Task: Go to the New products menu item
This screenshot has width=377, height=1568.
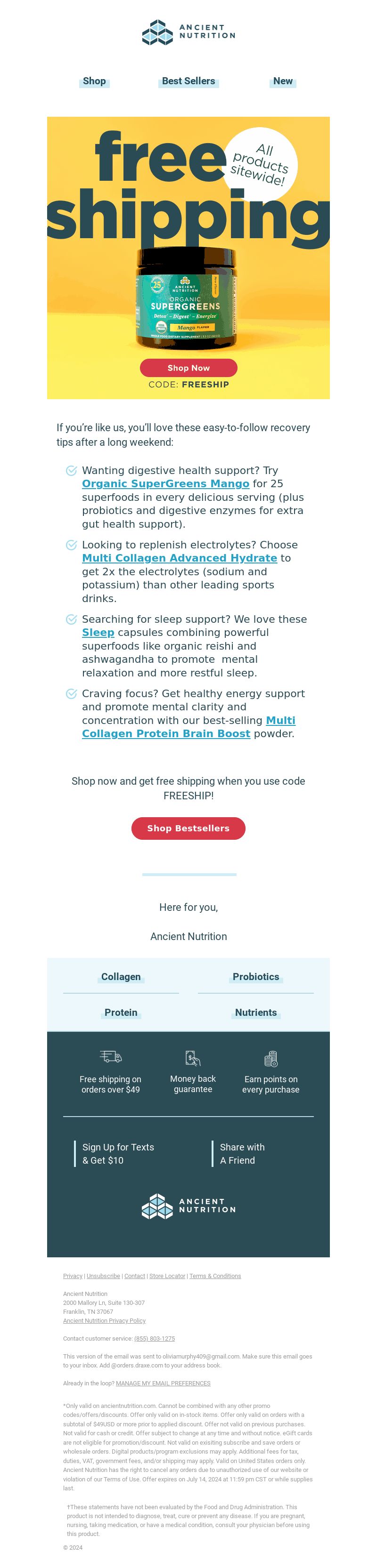Action: tap(283, 81)
